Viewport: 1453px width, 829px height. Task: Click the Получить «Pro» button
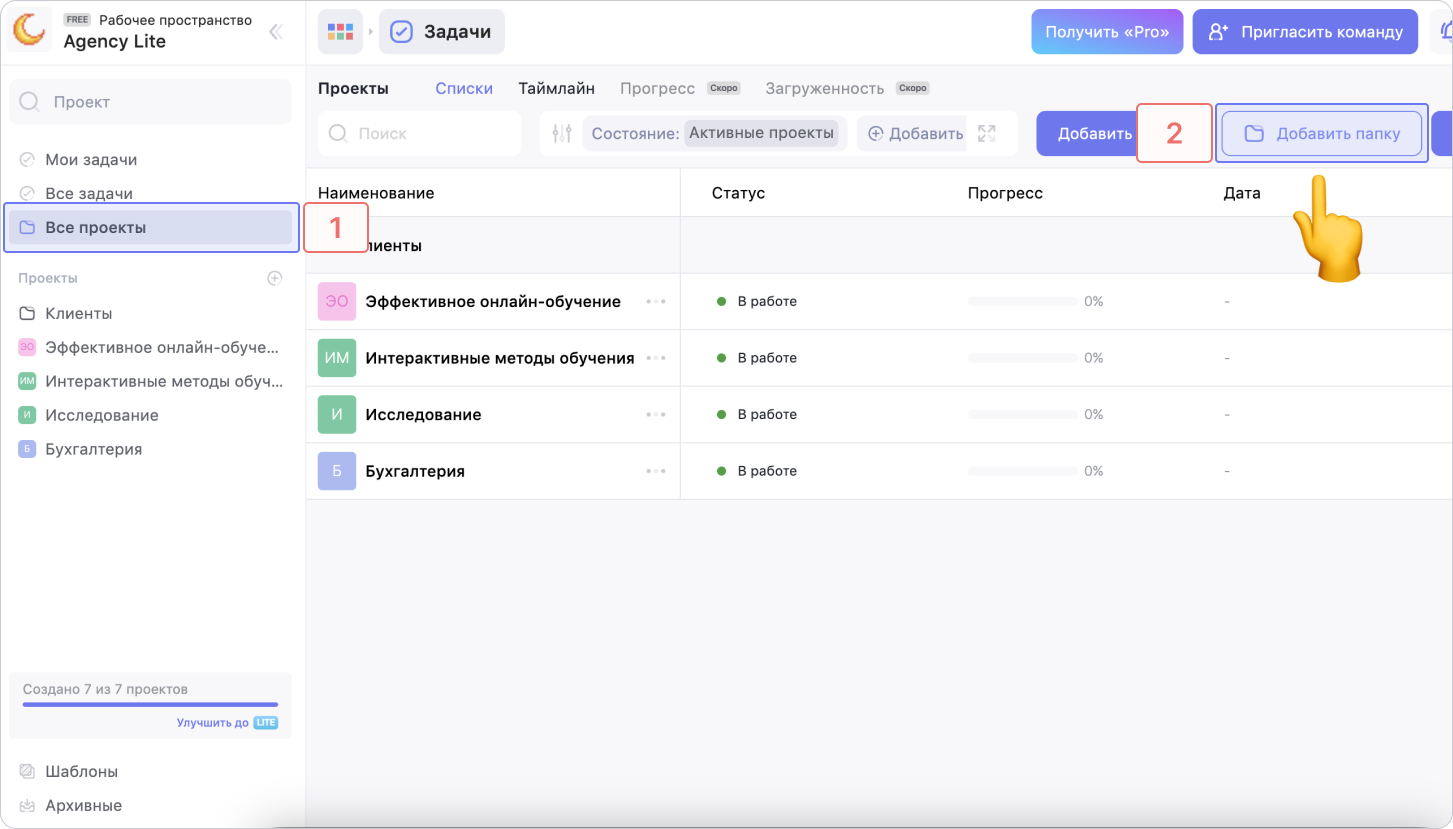click(x=1107, y=32)
